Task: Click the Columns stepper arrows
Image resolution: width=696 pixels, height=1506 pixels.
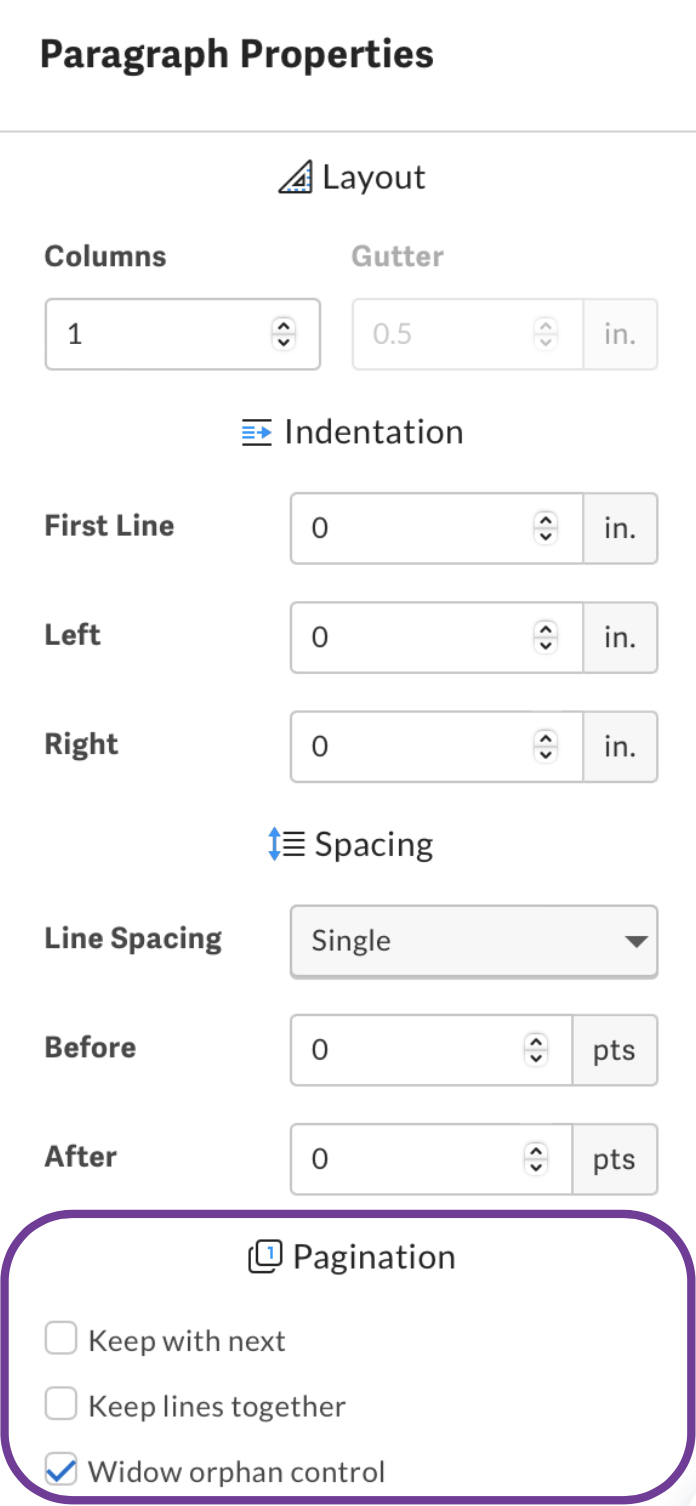Action: tap(284, 334)
